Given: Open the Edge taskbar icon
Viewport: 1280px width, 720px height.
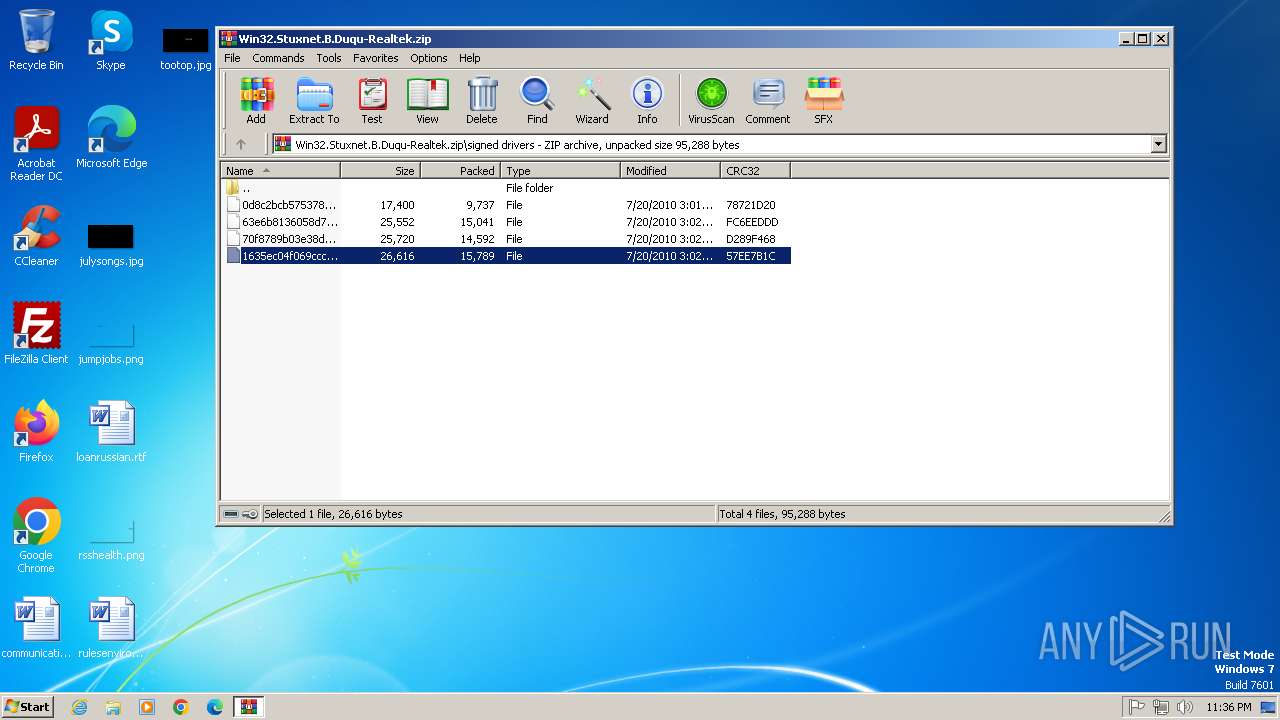Looking at the screenshot, I should (215, 707).
